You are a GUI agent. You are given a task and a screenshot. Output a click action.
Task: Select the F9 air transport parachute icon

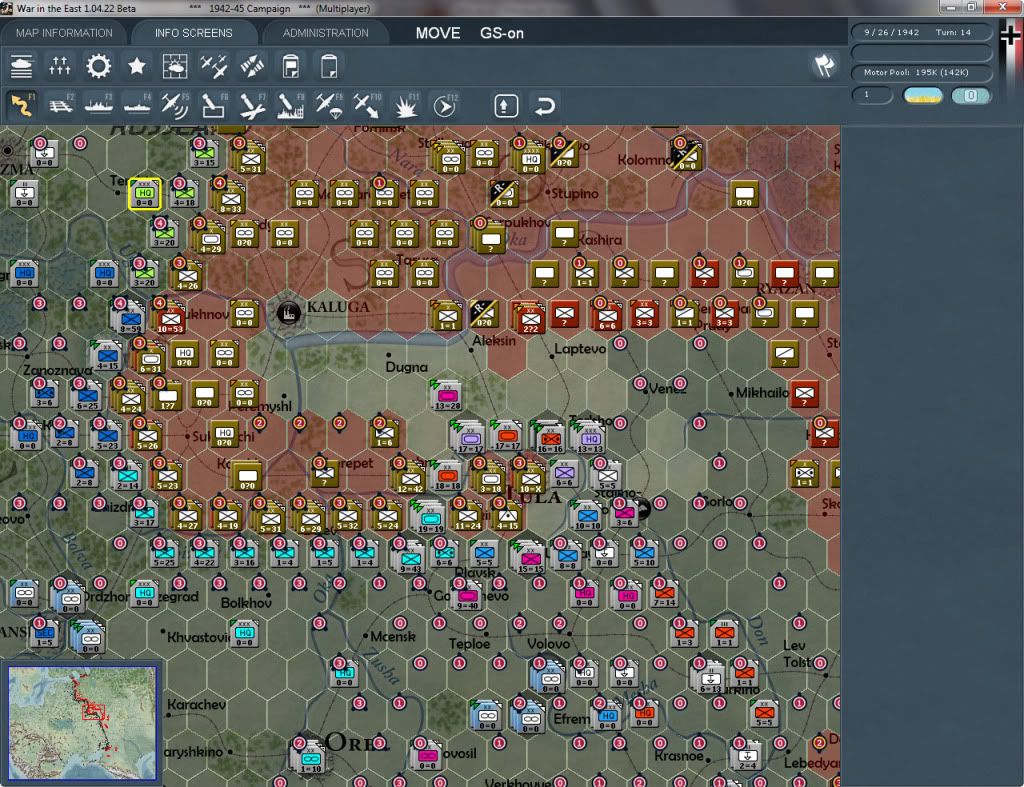(x=329, y=105)
